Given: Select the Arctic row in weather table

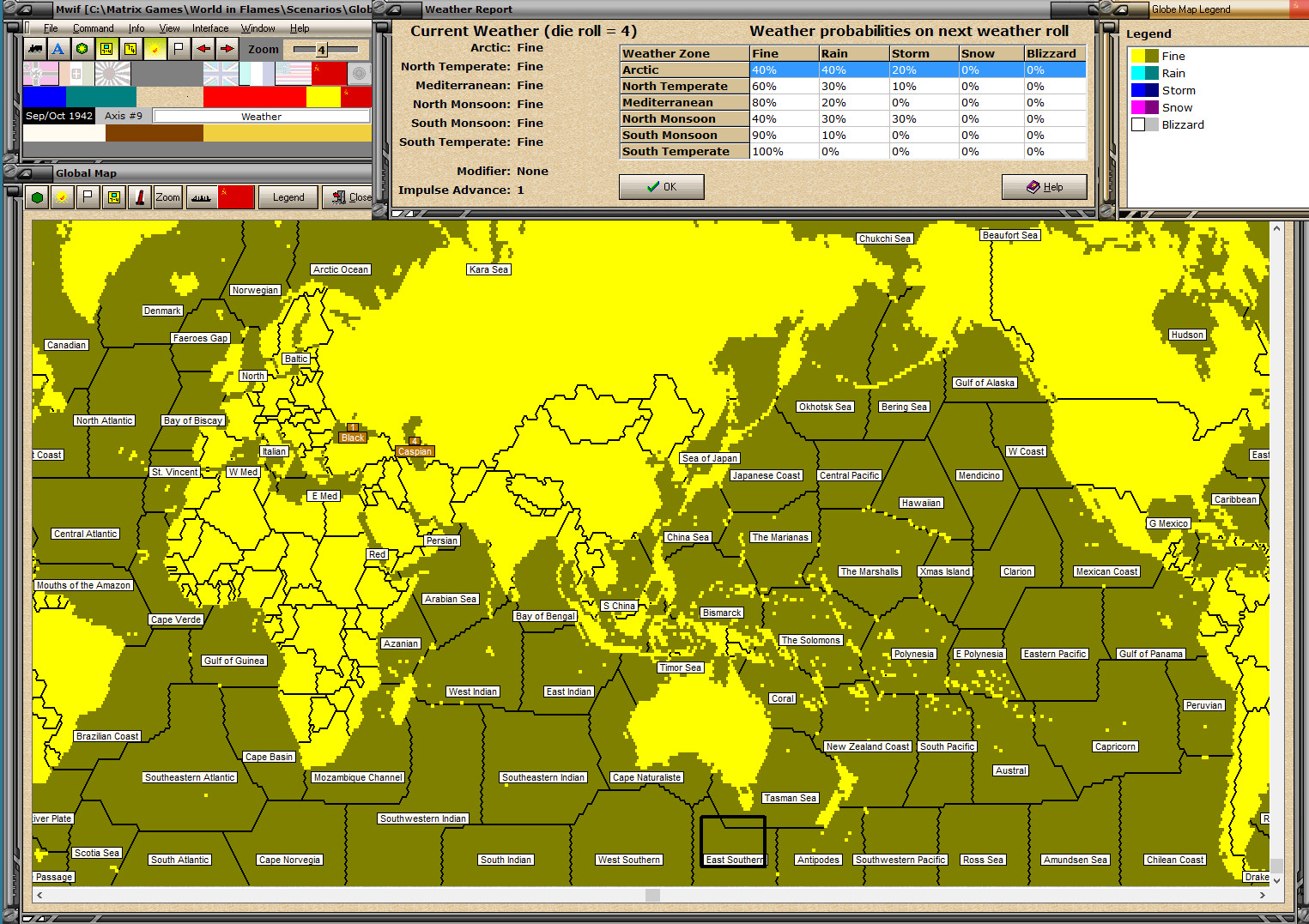Looking at the screenshot, I should point(853,69).
